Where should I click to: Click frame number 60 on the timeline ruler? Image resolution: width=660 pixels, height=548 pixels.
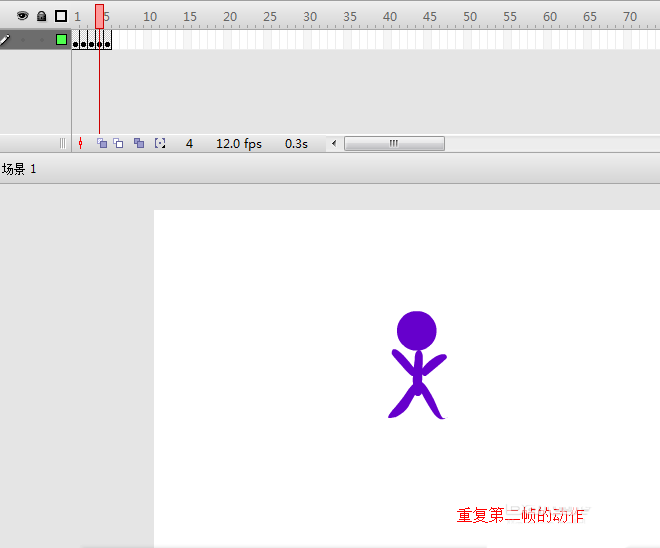[x=550, y=17]
